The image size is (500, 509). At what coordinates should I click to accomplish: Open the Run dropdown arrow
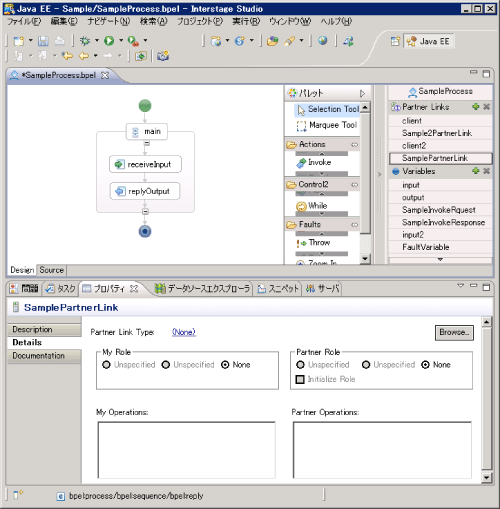tap(121, 41)
